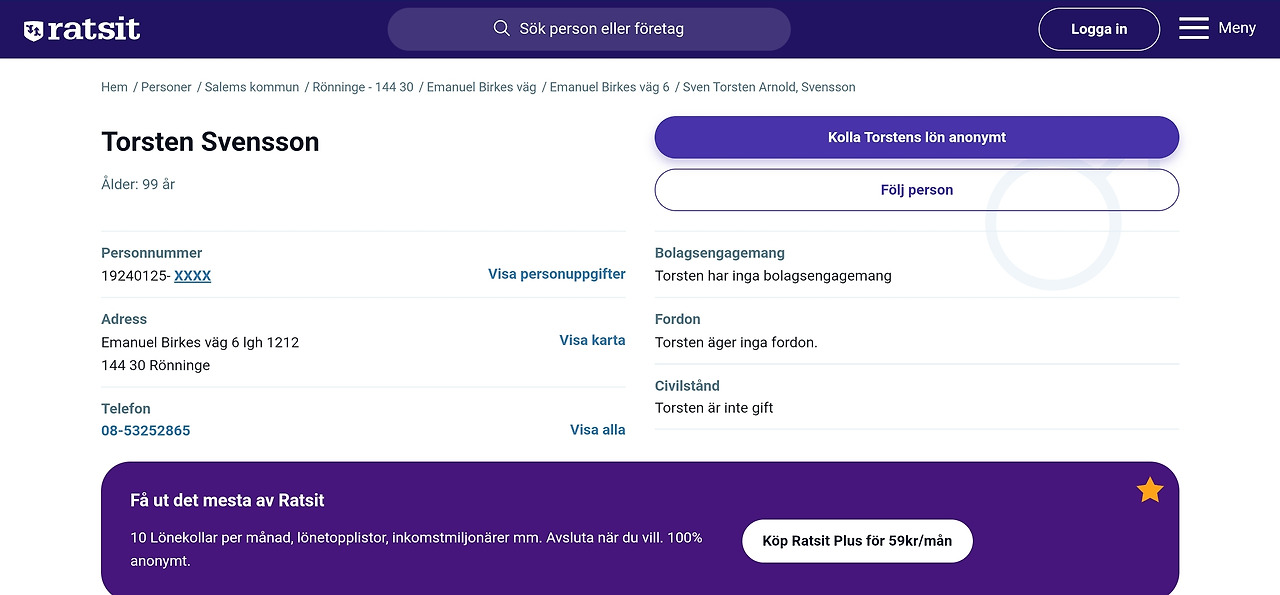Viewport: 1280px width, 595px height.
Task: Go to Hem breadcrumb
Action: (114, 87)
